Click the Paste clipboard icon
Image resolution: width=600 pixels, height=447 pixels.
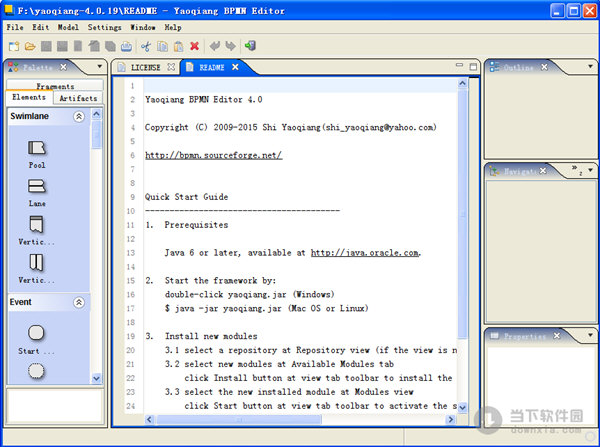point(178,47)
